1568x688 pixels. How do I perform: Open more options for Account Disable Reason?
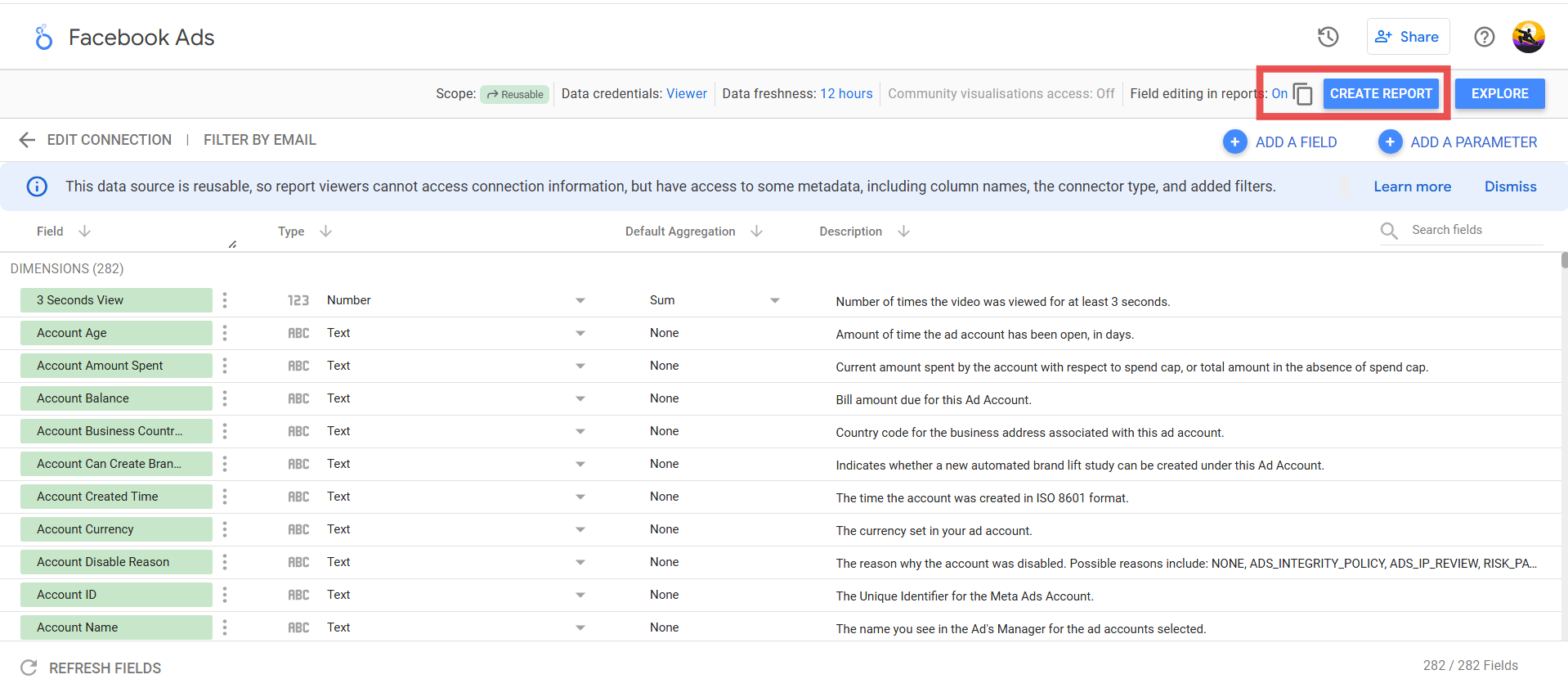point(225,562)
